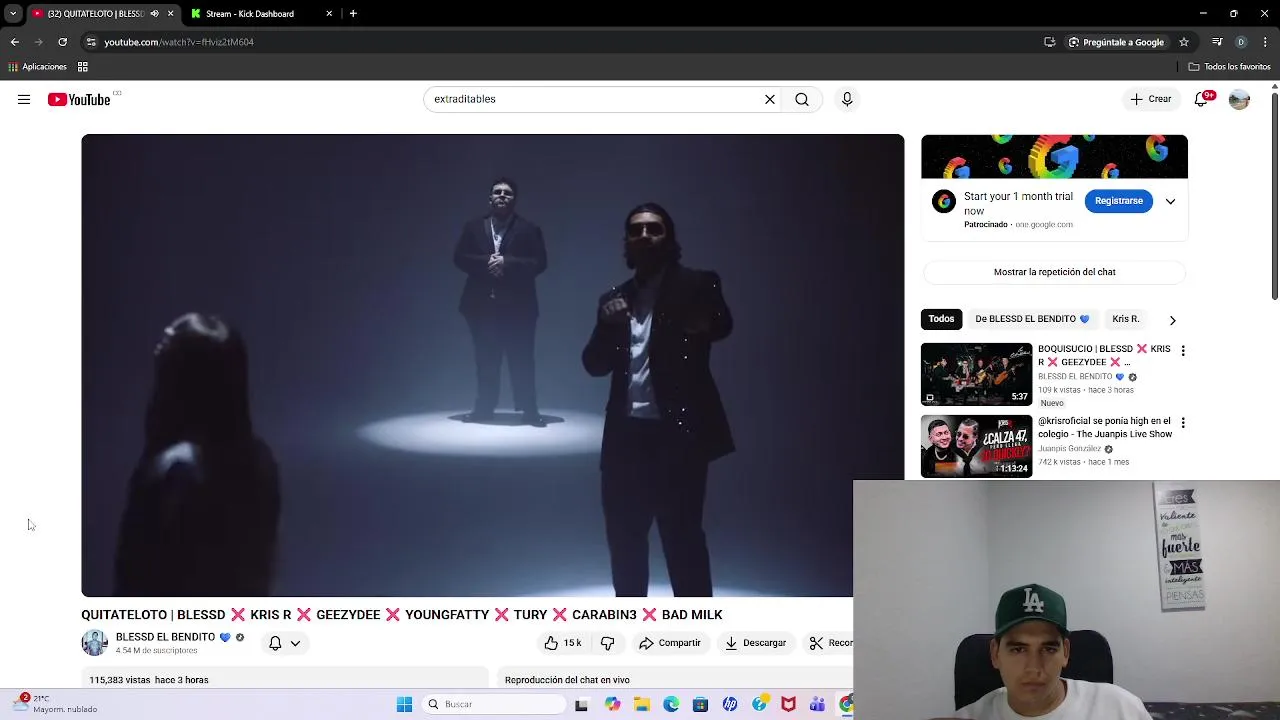Open File Explorer from the taskbar
The height and width of the screenshot is (720, 1280).
tap(641, 704)
